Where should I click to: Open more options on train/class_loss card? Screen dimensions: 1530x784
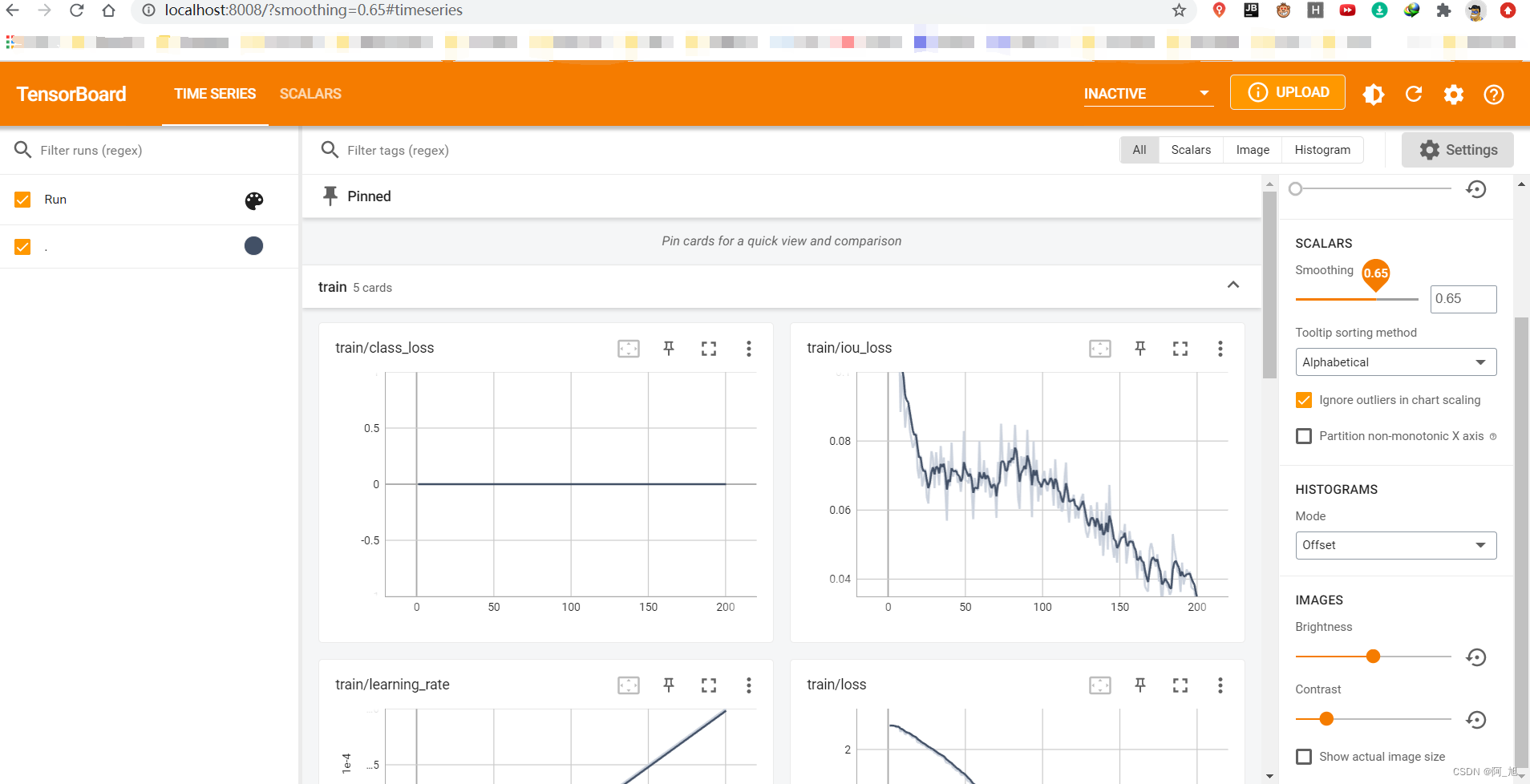point(749,349)
